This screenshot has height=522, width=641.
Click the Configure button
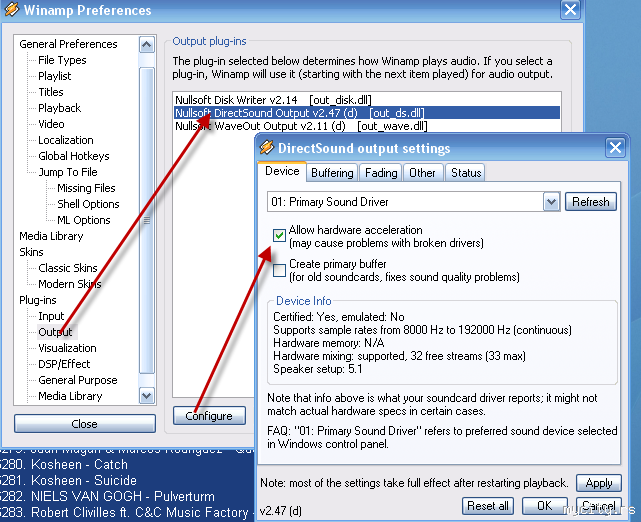(209, 416)
